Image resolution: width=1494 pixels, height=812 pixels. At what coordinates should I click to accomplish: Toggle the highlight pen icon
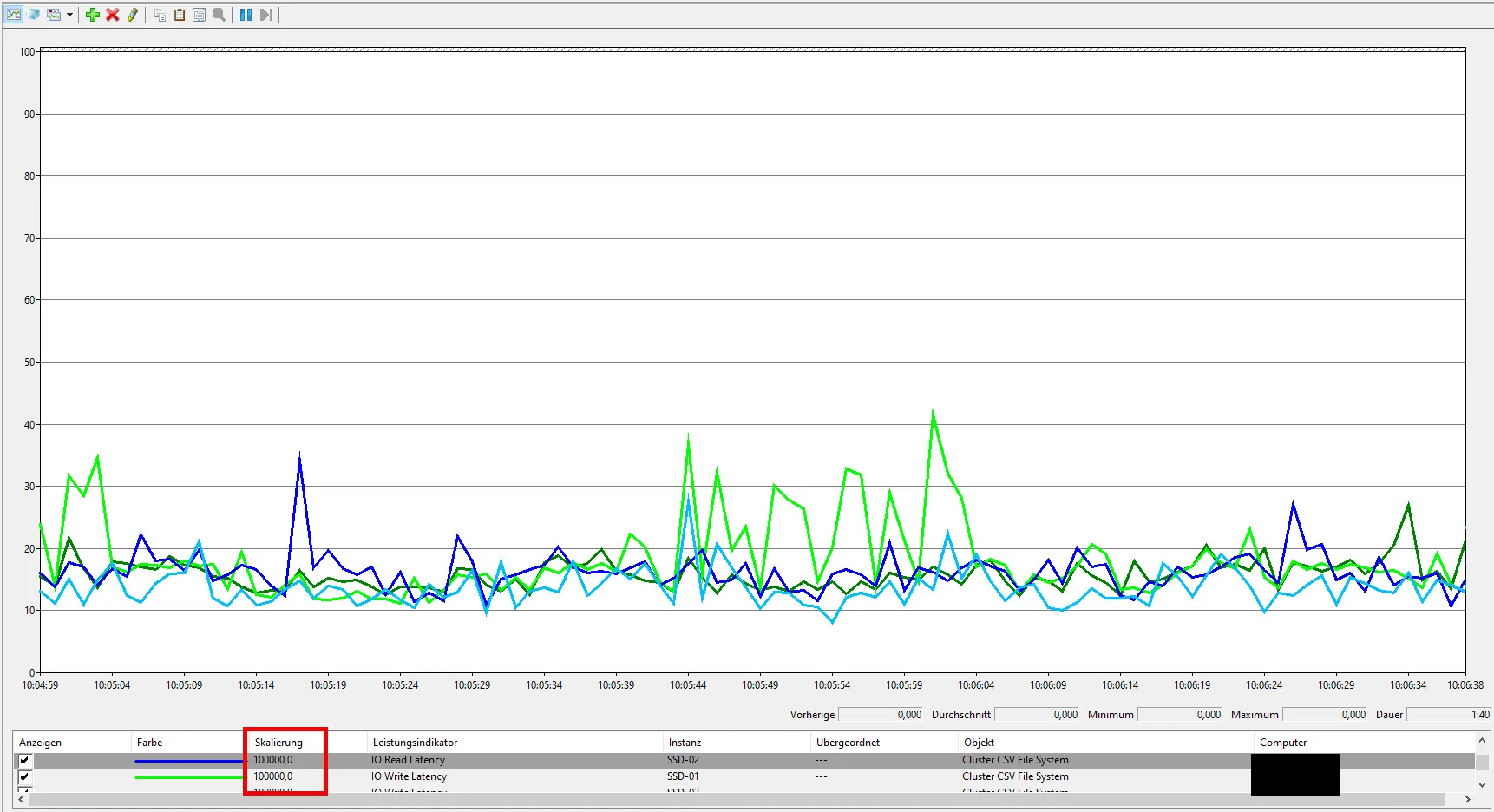132,15
